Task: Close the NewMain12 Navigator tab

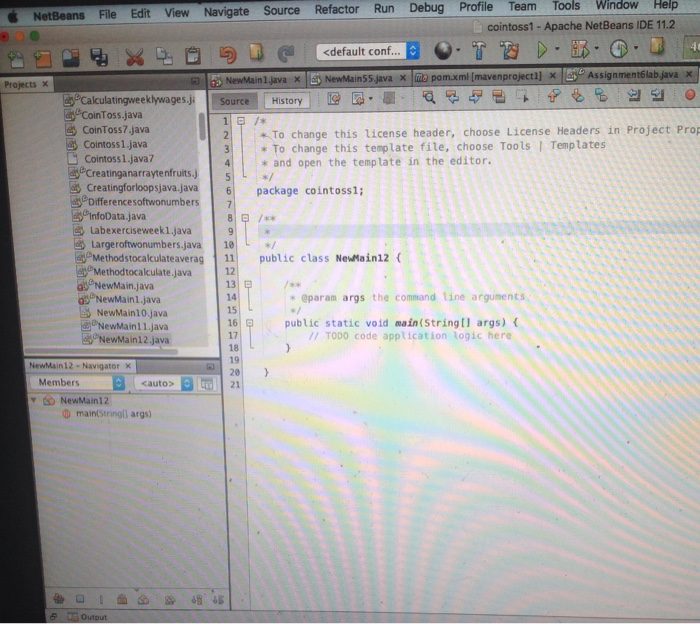Action: point(128,366)
